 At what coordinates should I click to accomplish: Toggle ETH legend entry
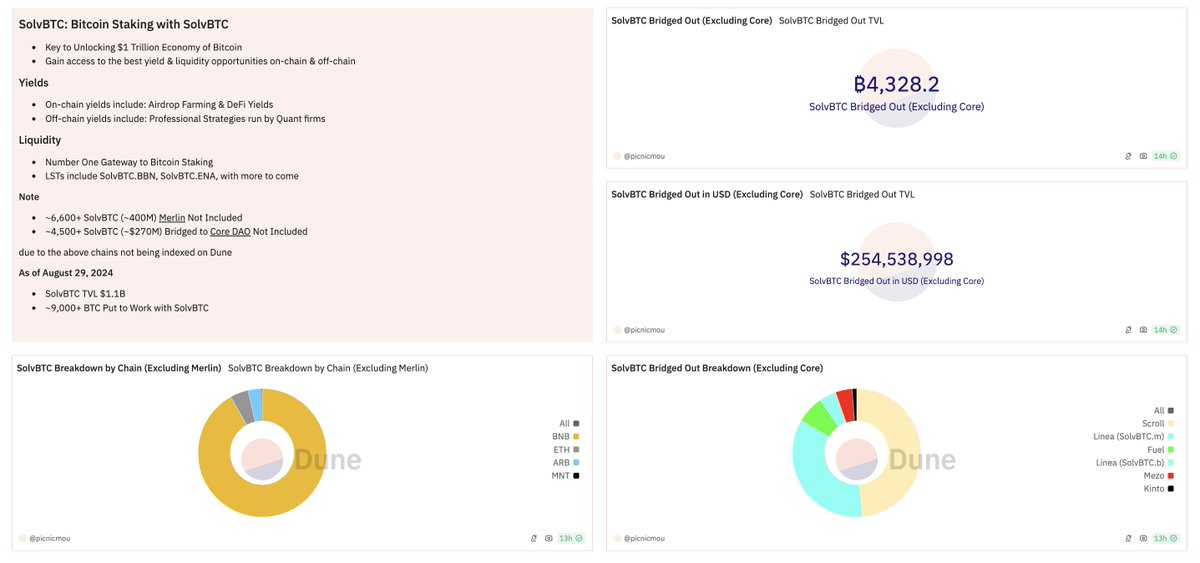pos(566,449)
